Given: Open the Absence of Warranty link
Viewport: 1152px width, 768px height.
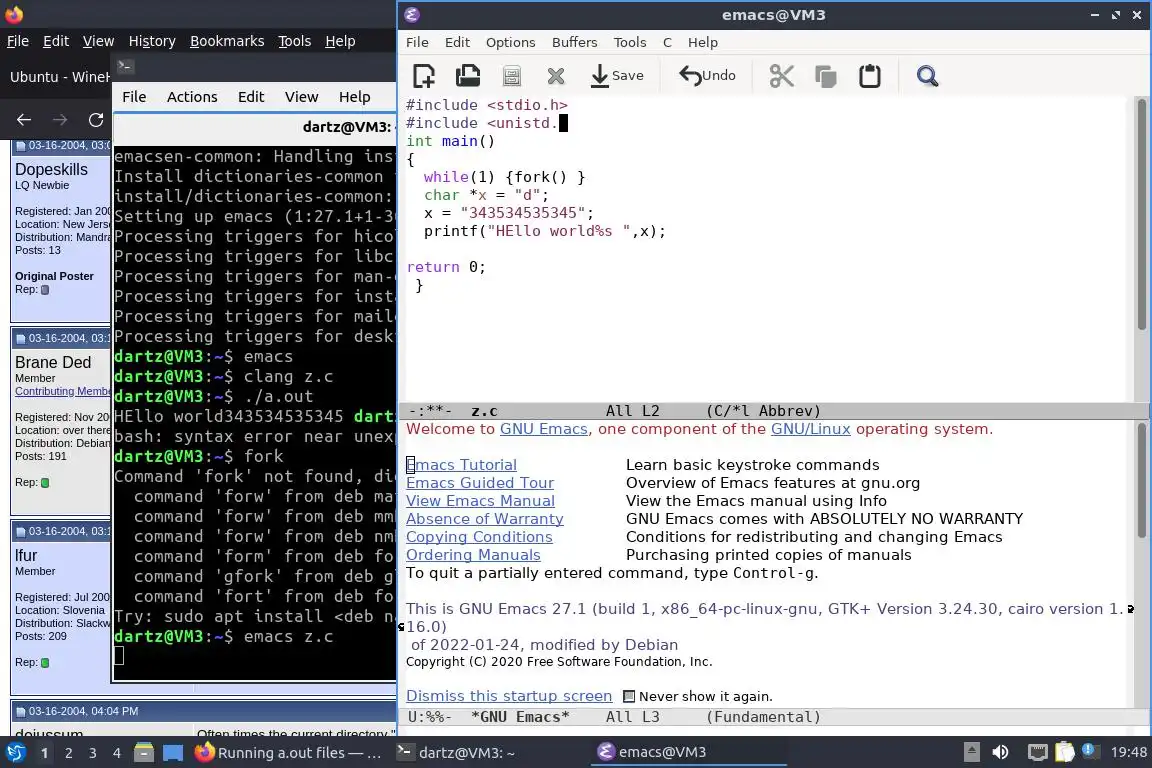Looking at the screenshot, I should [x=485, y=519].
